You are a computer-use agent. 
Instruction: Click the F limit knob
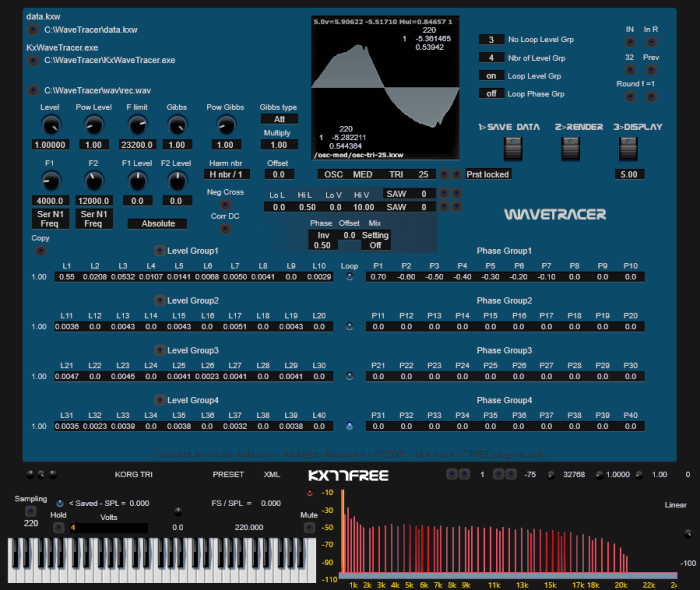tap(138, 126)
